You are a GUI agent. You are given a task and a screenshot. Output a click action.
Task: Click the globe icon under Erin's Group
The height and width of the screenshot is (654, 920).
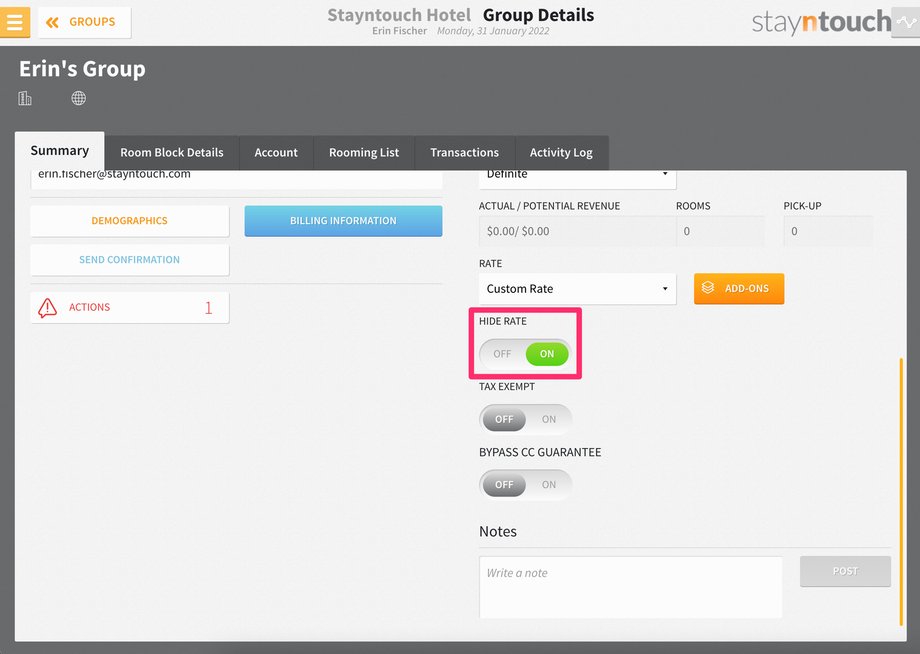point(79,98)
